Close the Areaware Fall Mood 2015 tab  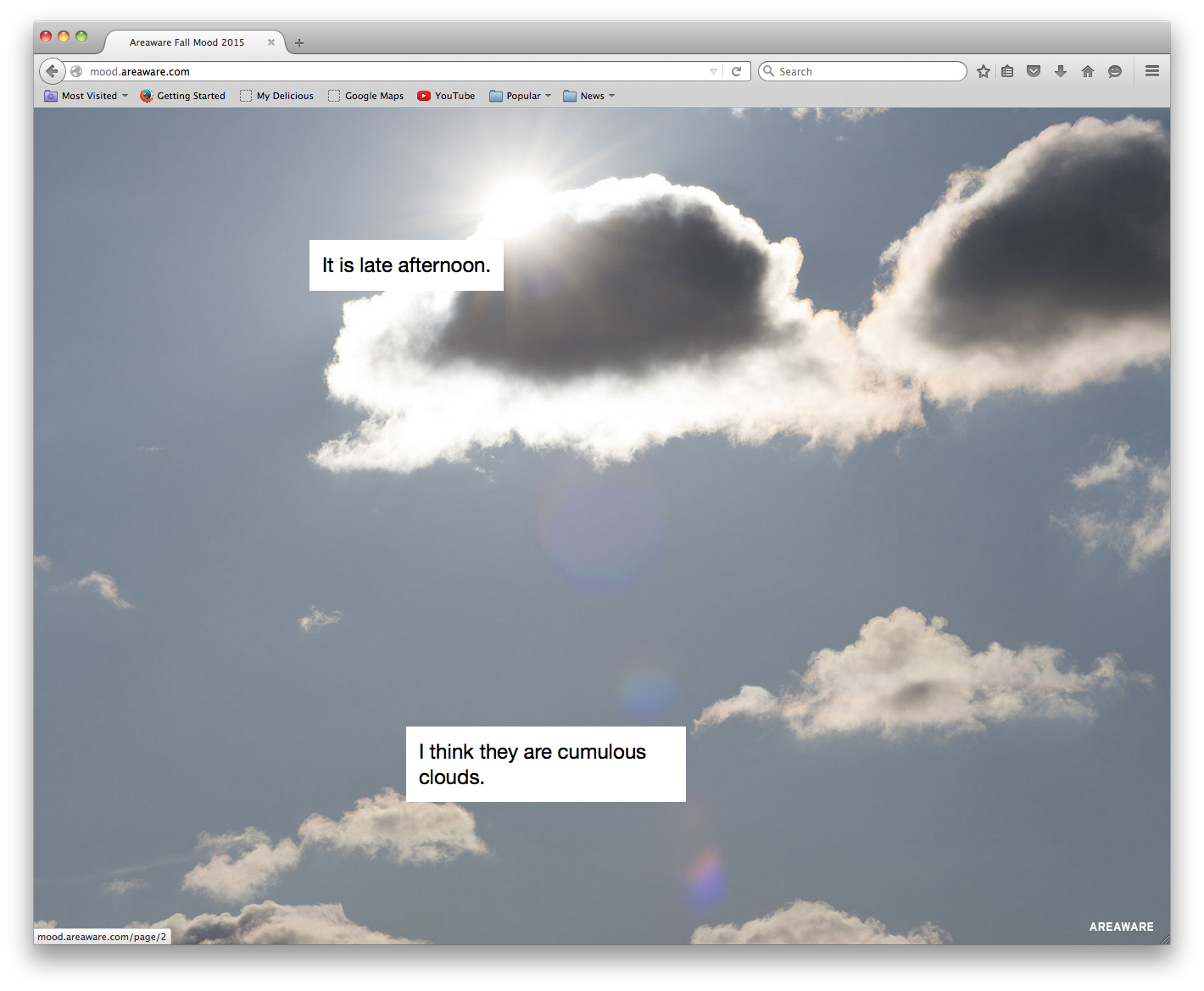[x=271, y=42]
